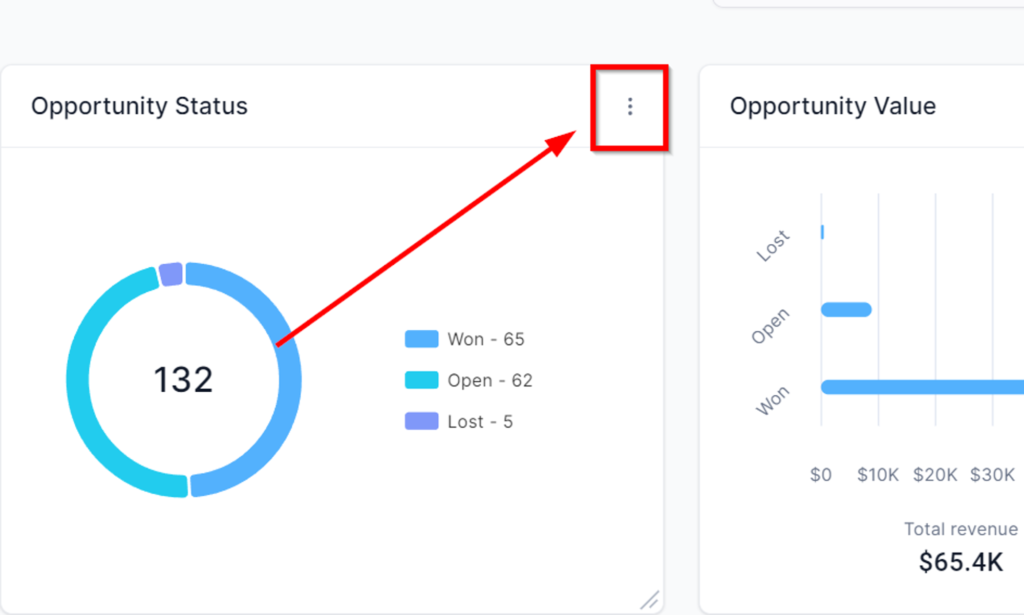Toggle the 'Won - 65' legend label
The image size is (1024, 615).
click(x=486, y=339)
